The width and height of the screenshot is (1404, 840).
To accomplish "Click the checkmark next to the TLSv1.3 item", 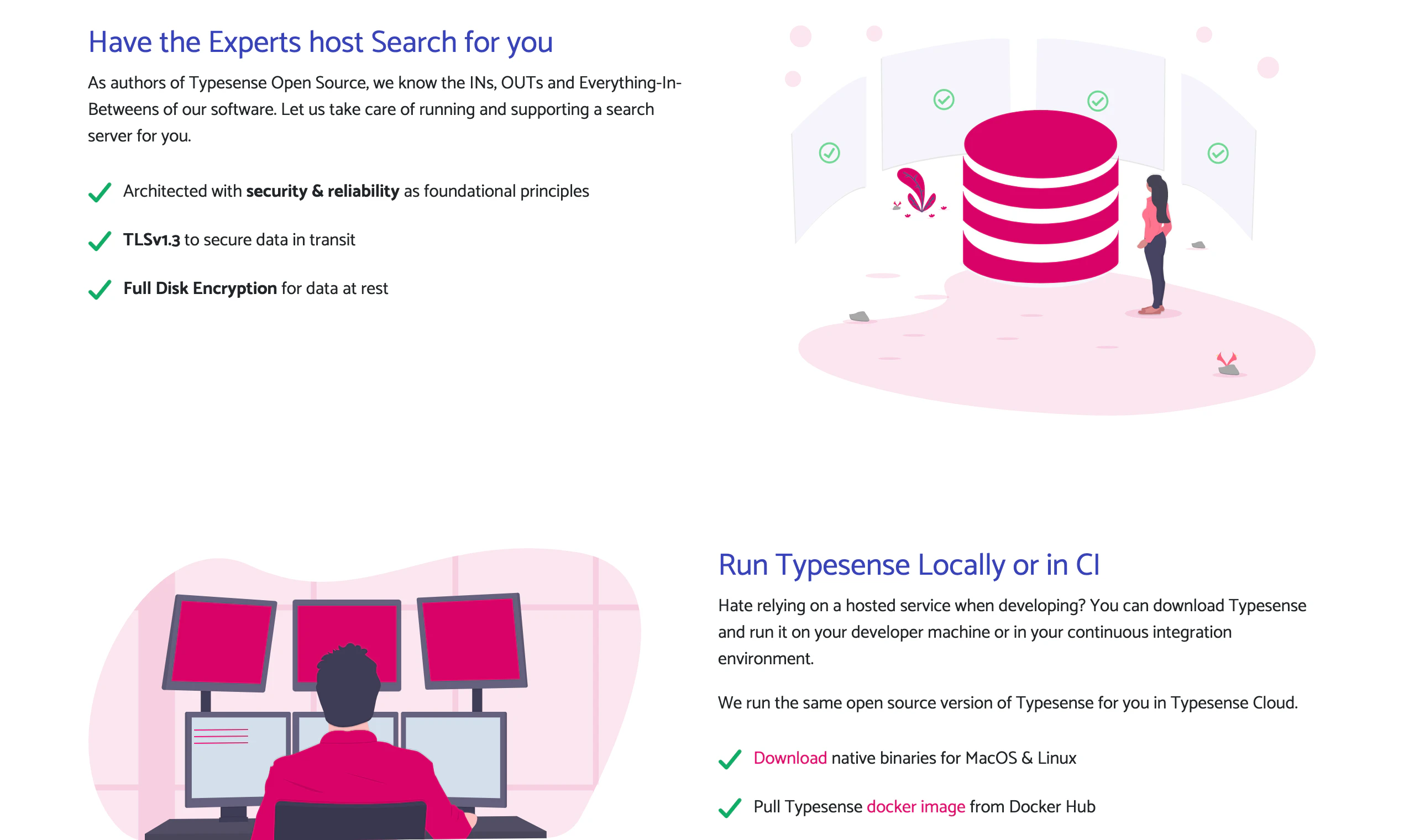I will tap(99, 240).
